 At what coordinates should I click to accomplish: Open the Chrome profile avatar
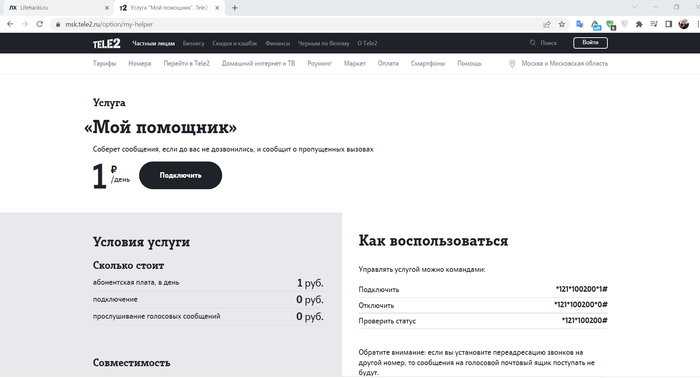[683, 25]
